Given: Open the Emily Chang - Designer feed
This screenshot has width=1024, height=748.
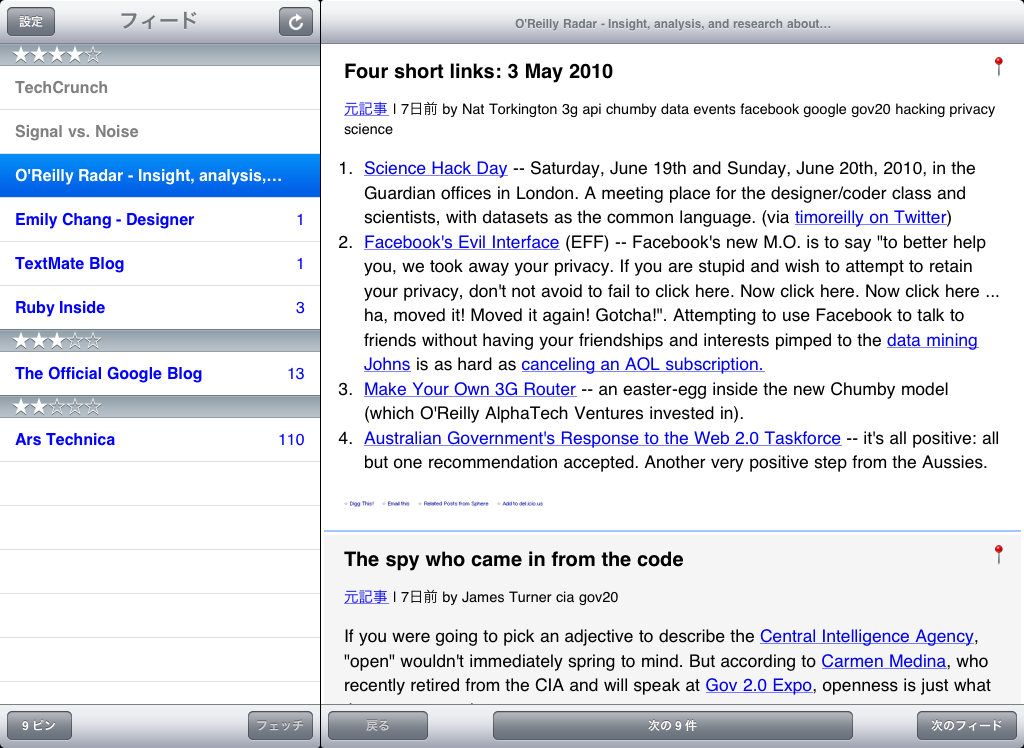Looking at the screenshot, I should click(x=160, y=220).
